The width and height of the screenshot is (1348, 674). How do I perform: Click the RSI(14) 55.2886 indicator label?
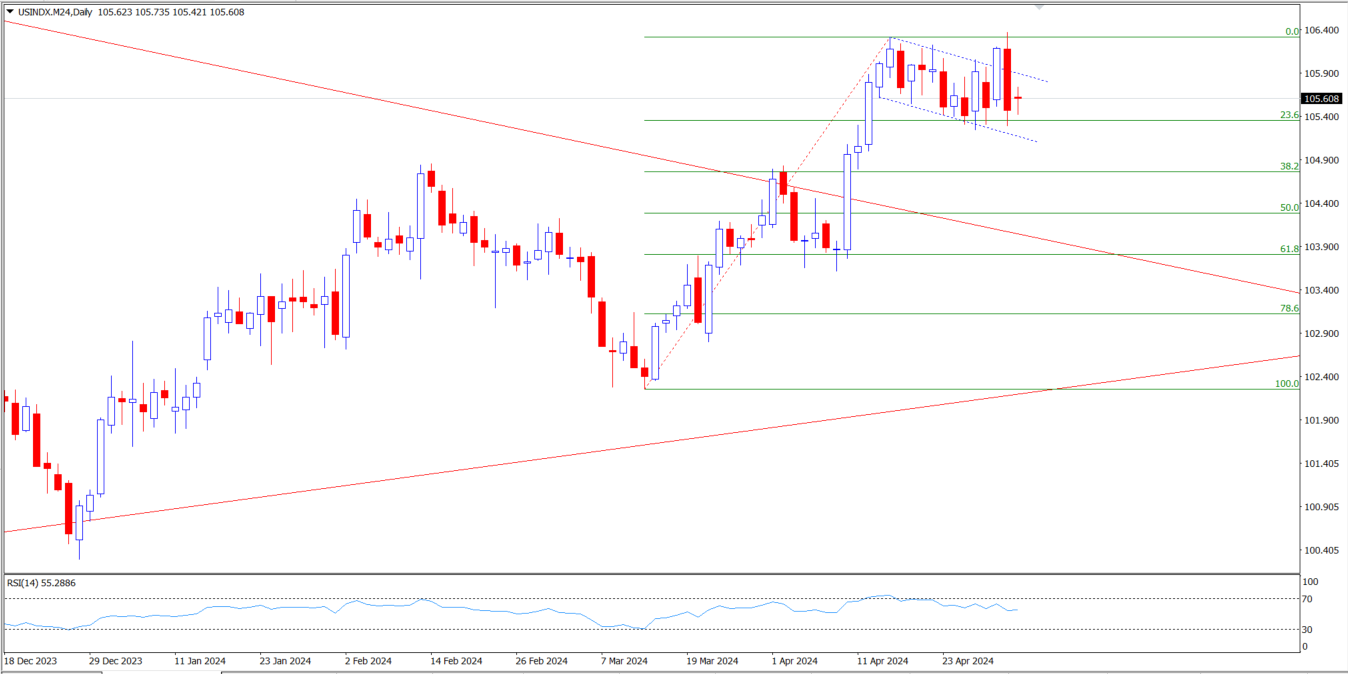click(x=42, y=582)
